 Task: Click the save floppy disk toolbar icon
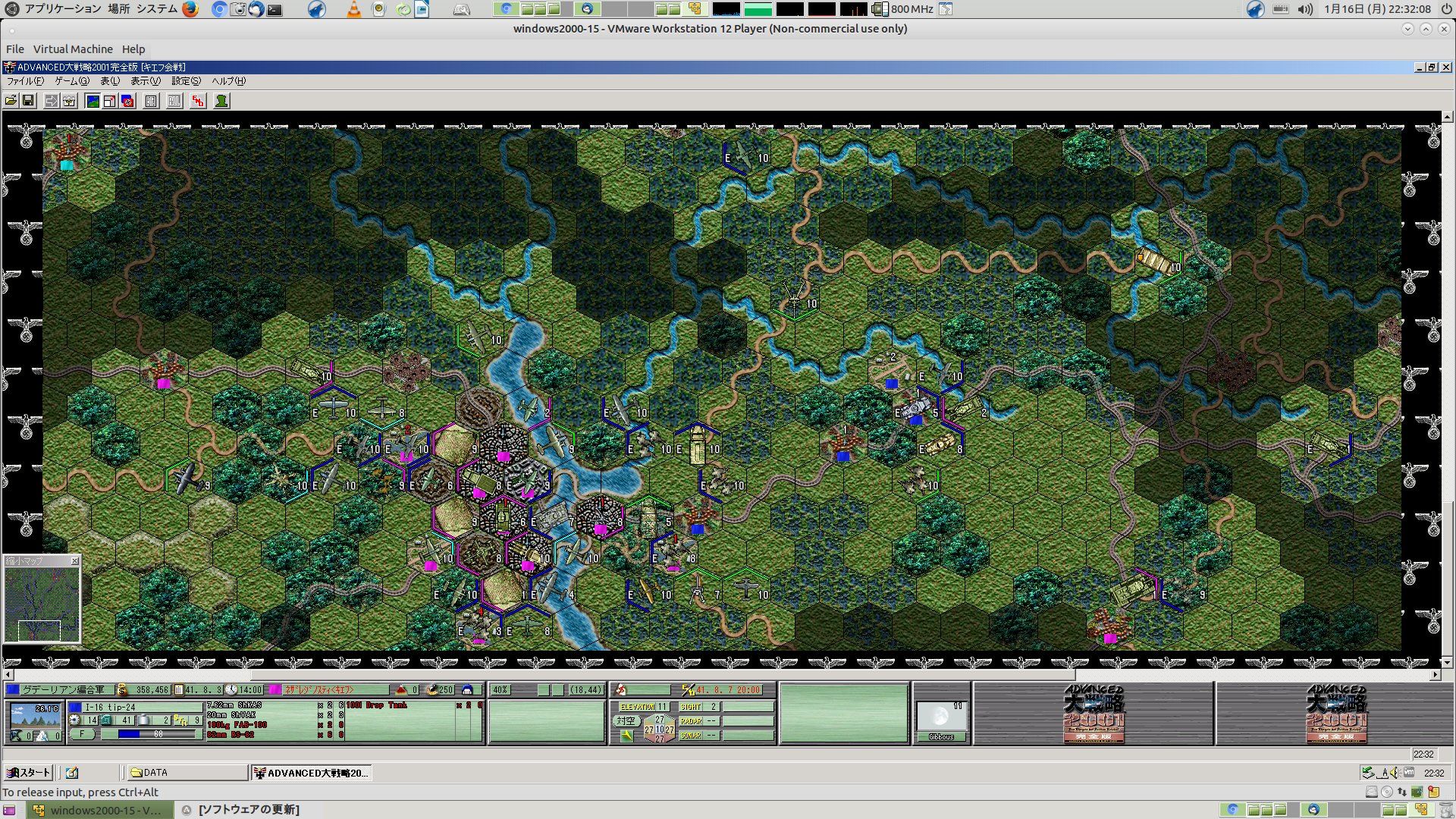pos(28,101)
